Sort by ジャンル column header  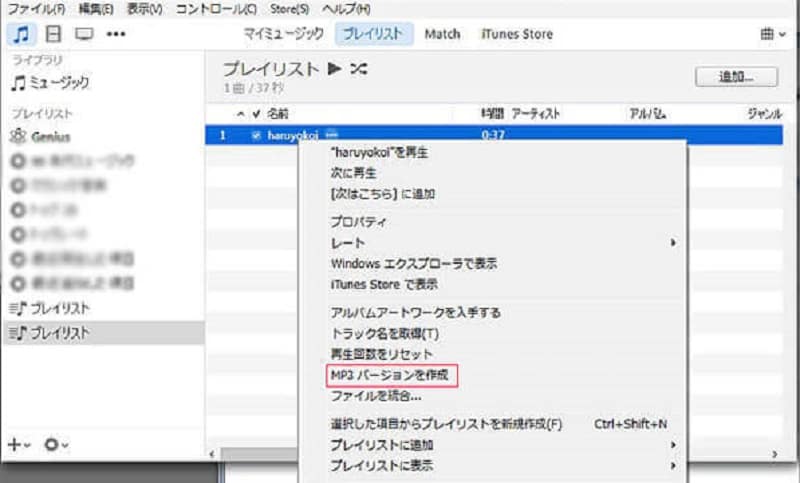click(764, 114)
